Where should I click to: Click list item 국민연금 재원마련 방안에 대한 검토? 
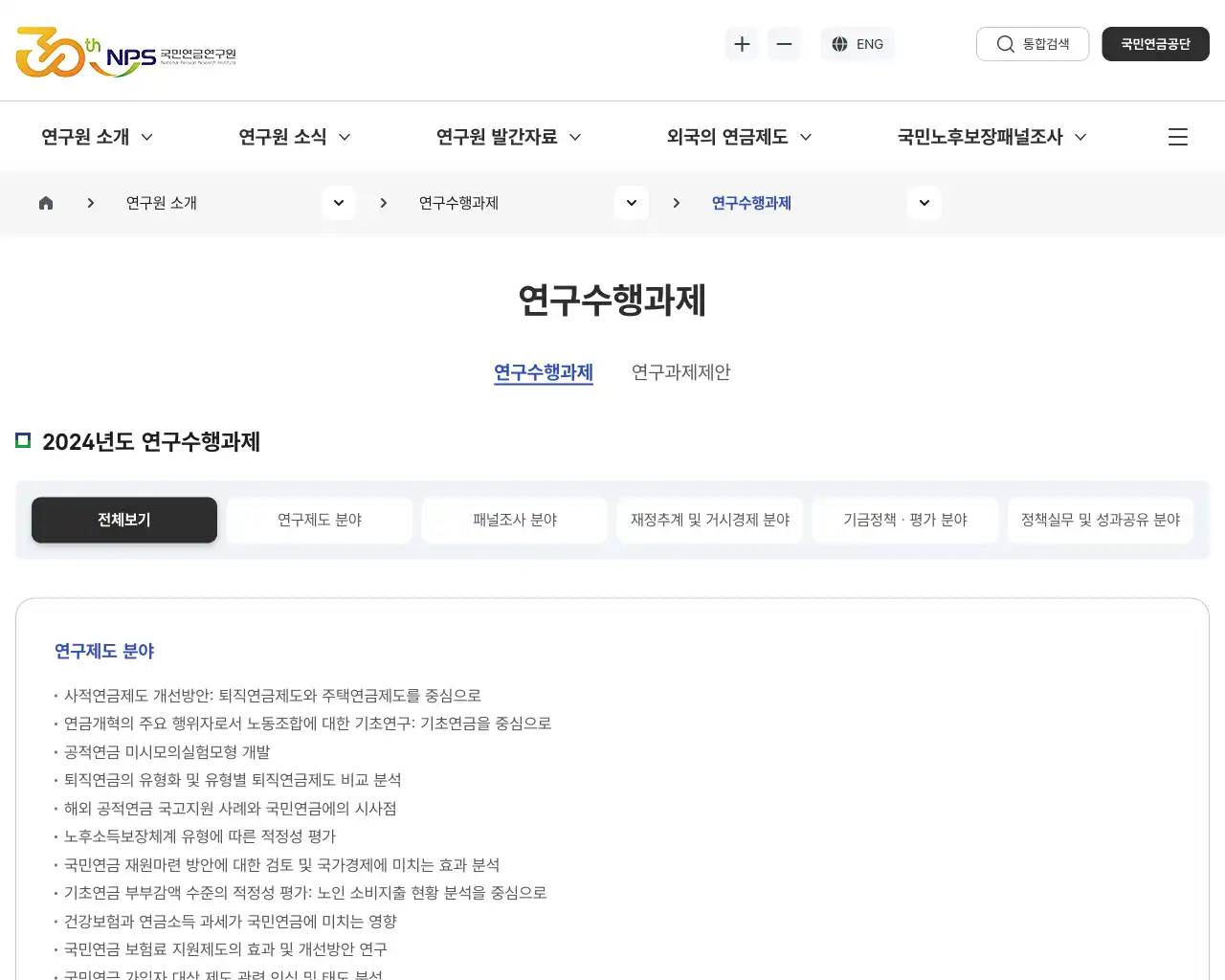click(x=282, y=865)
